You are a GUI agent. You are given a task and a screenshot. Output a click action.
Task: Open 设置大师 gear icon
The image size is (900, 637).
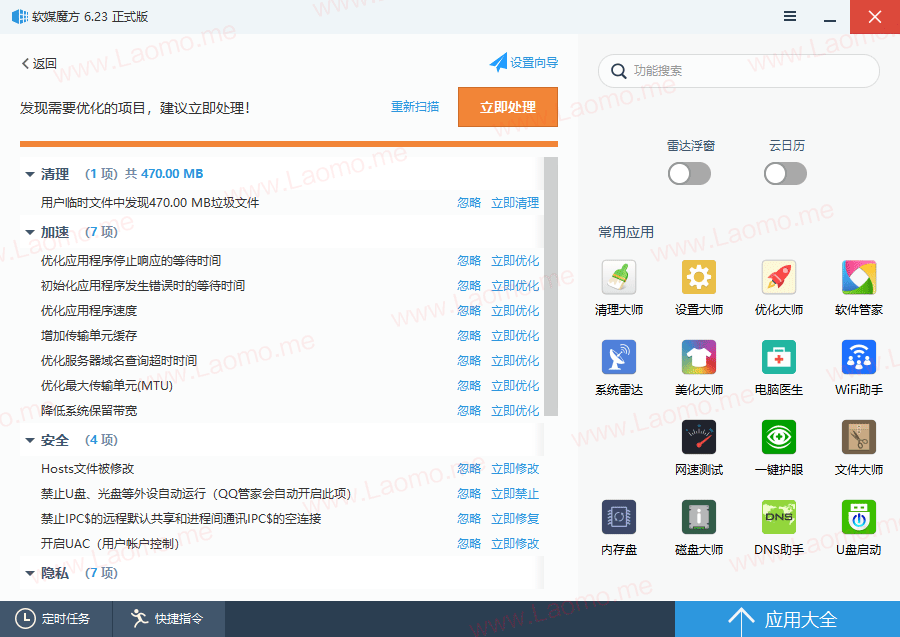click(699, 277)
